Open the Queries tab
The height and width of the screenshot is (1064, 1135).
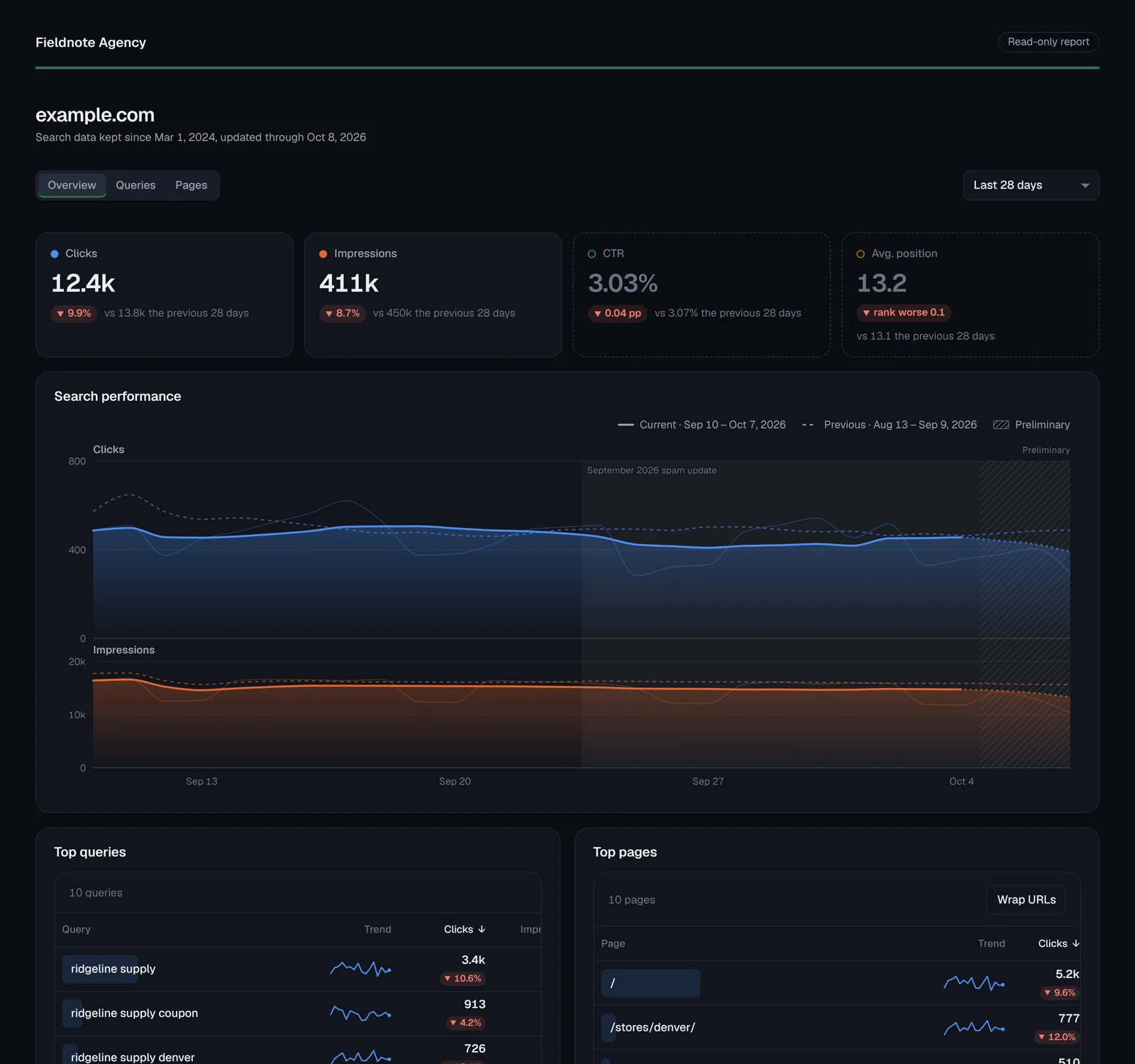pyautogui.click(x=135, y=185)
